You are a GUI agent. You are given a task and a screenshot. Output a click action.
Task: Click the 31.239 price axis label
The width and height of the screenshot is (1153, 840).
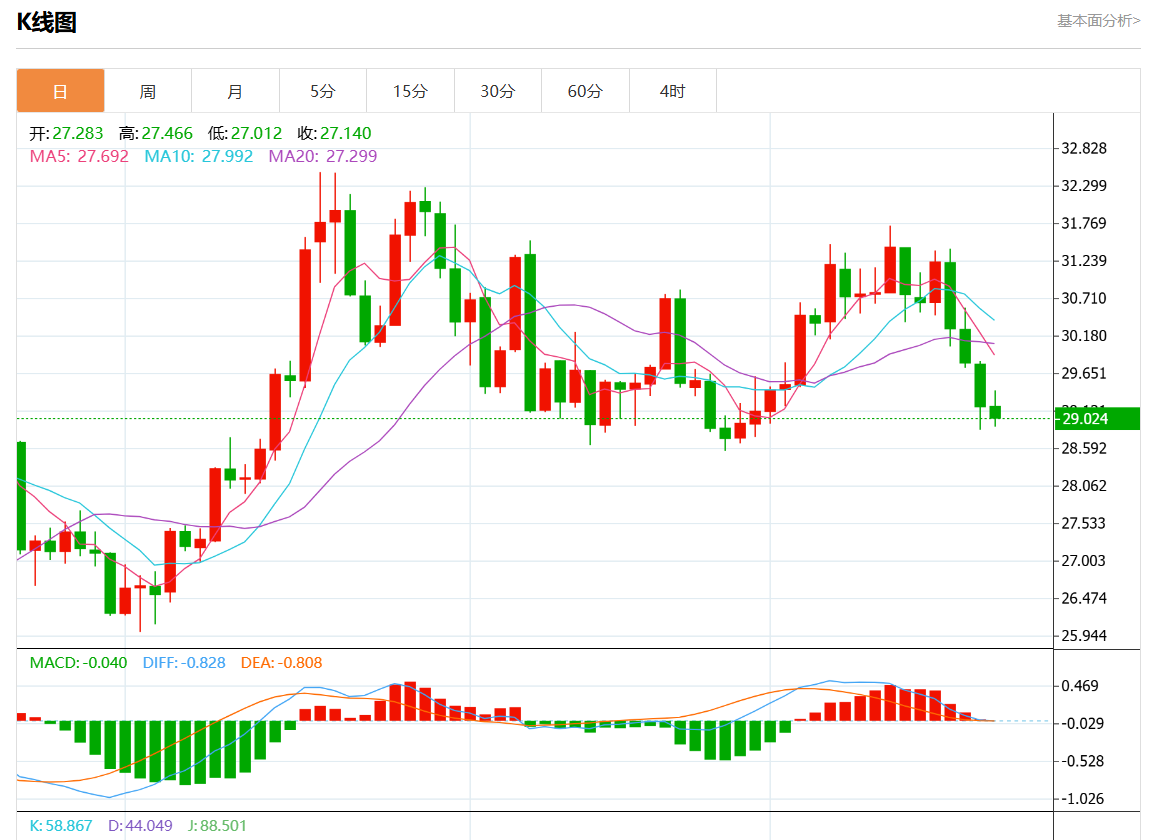pyautogui.click(x=1084, y=261)
